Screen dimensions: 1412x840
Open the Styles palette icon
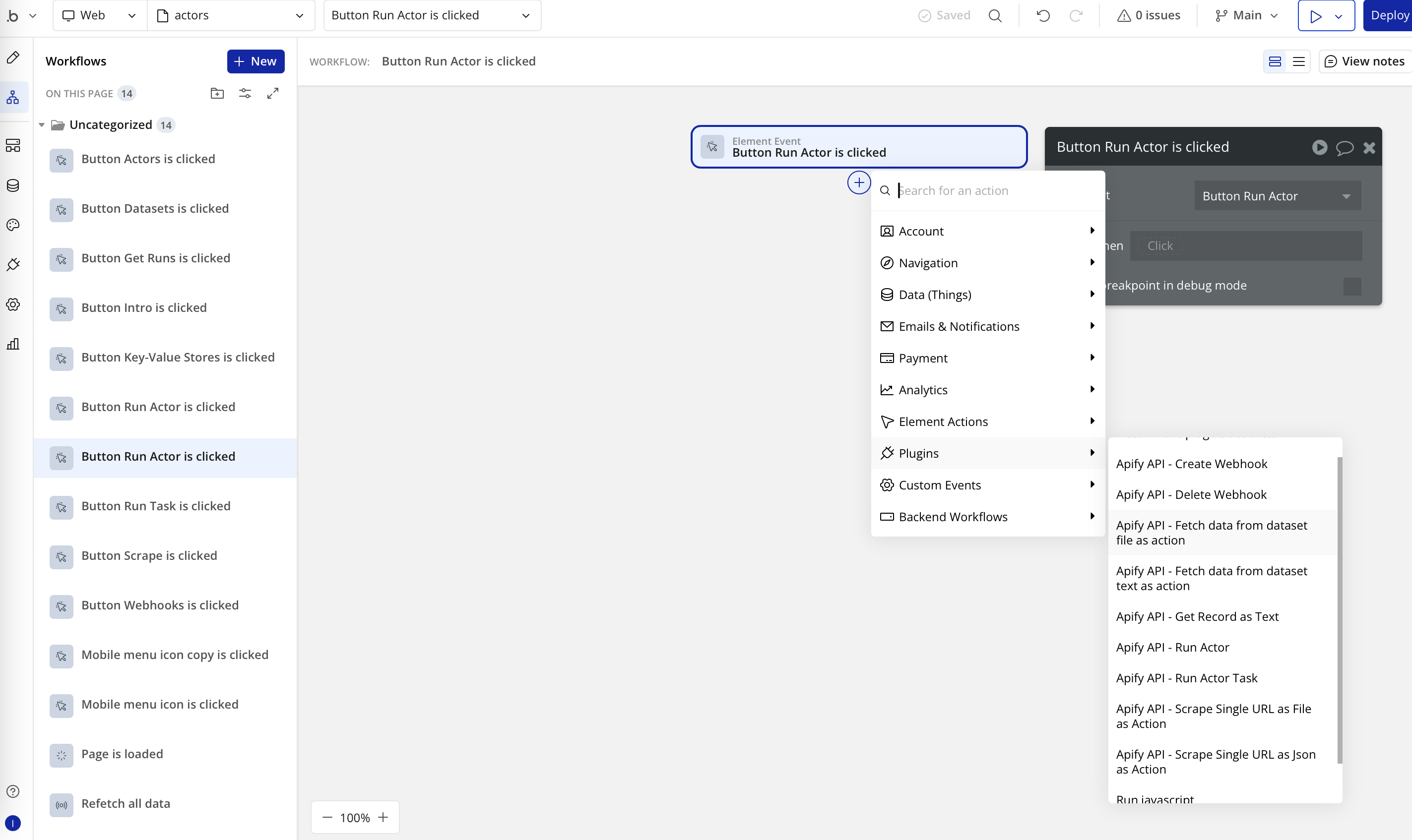pos(13,225)
